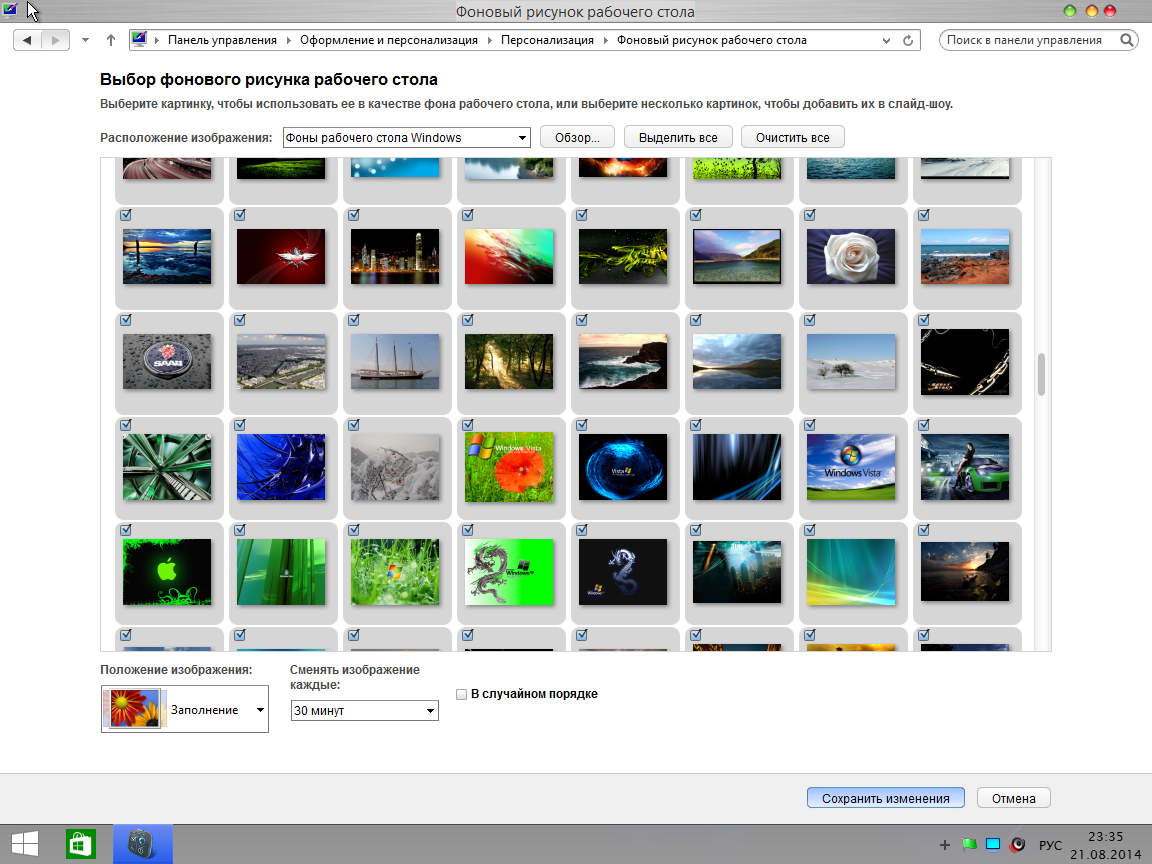Expand the address bar history dropdown
The image size is (1152, 864).
click(x=886, y=40)
